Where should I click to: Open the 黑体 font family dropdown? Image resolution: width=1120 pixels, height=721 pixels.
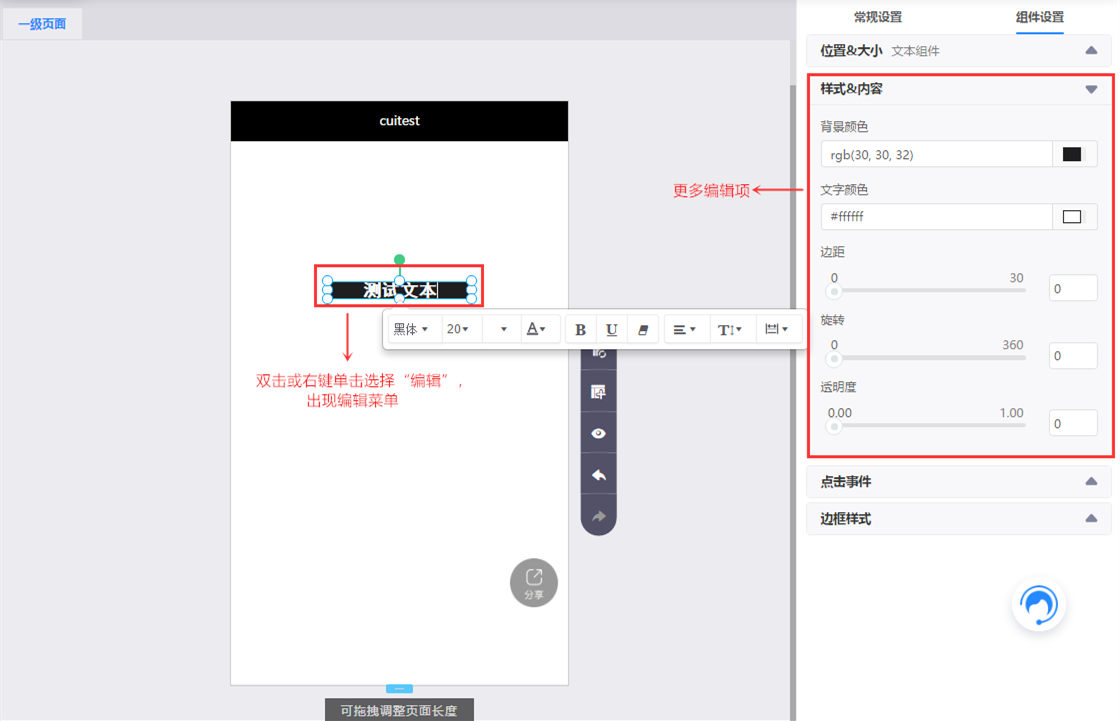[411, 329]
